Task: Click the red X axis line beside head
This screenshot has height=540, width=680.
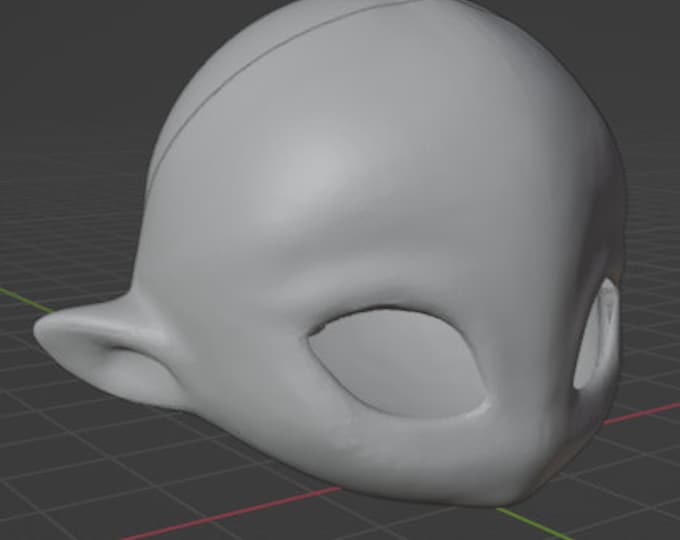Action: point(642,413)
